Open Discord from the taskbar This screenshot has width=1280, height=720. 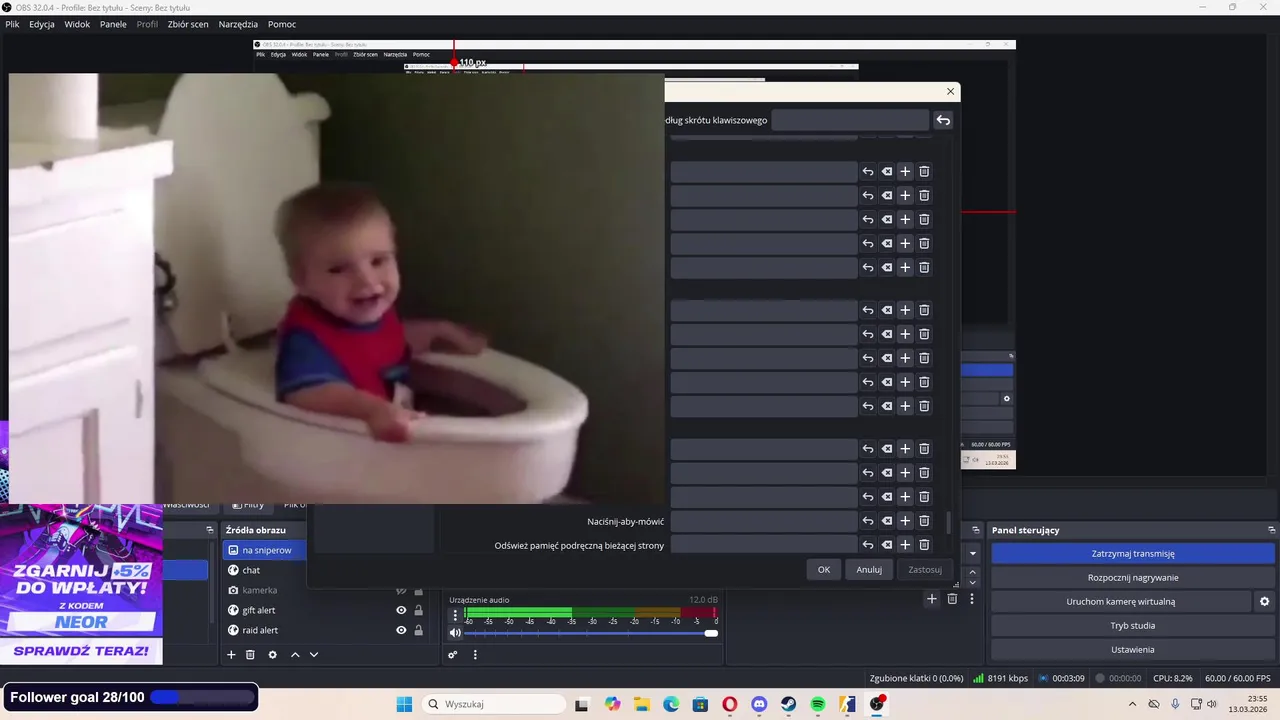[x=759, y=704]
